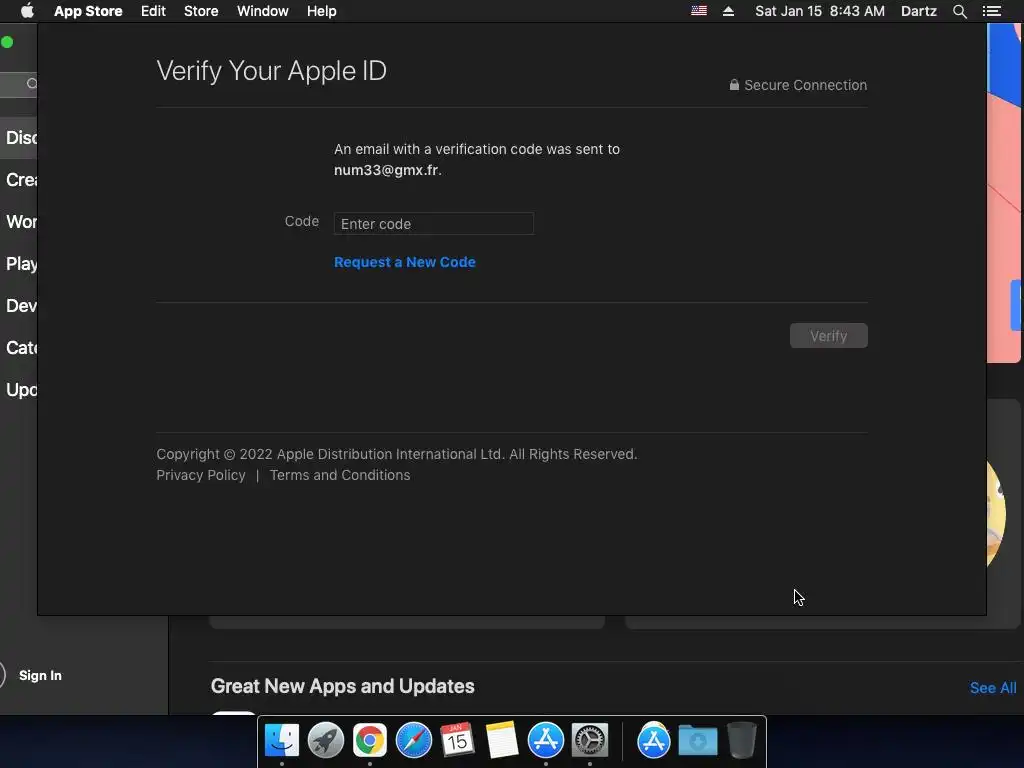
Task: Open the Edit menu
Action: 153,11
